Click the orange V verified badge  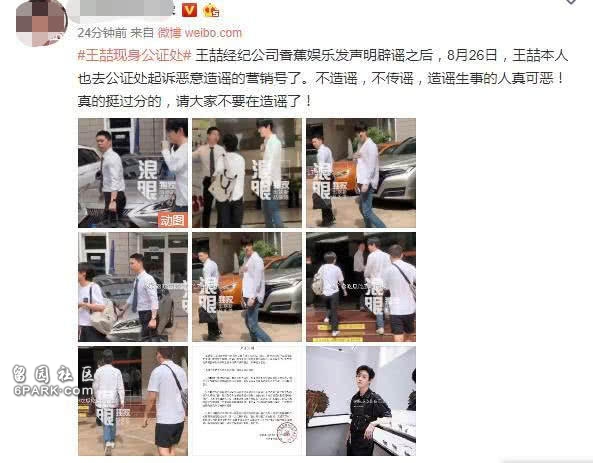189,10
